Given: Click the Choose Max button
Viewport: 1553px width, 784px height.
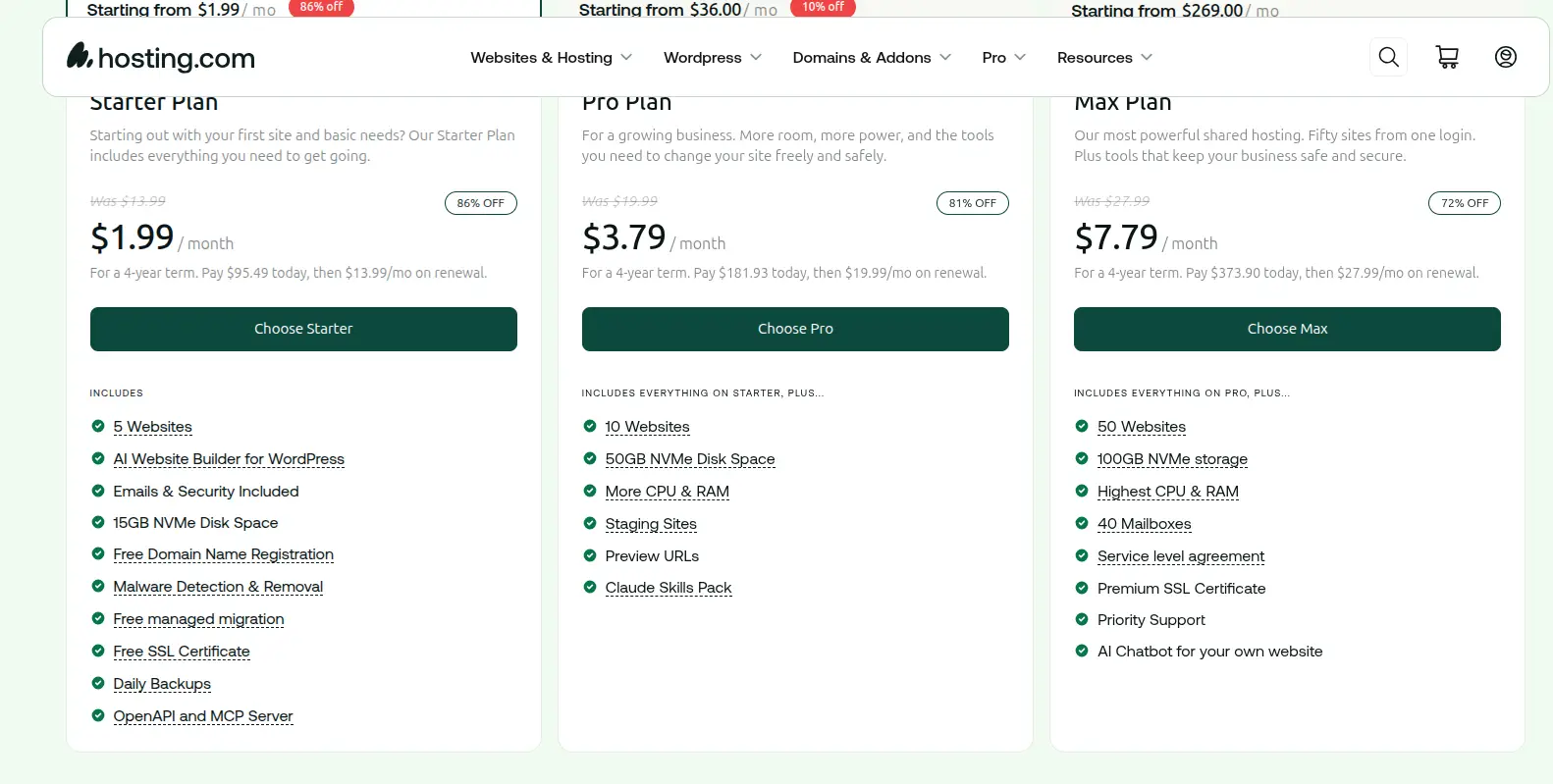Looking at the screenshot, I should pyautogui.click(x=1287, y=329).
